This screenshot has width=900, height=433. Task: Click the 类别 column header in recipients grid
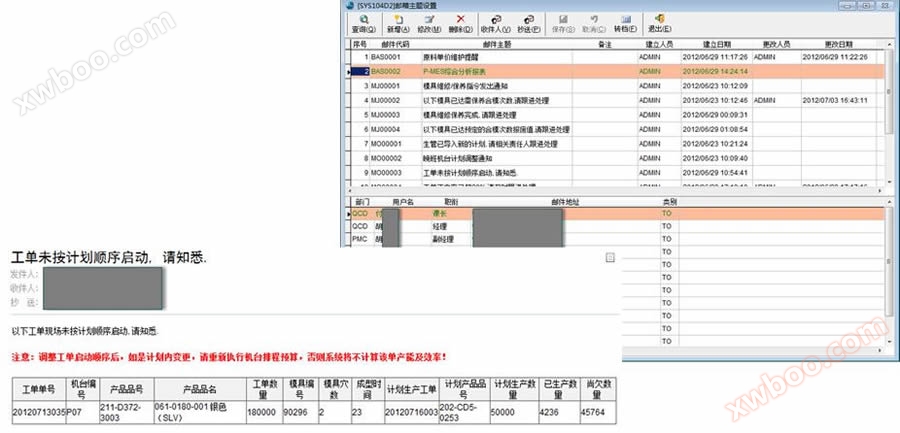coord(669,202)
